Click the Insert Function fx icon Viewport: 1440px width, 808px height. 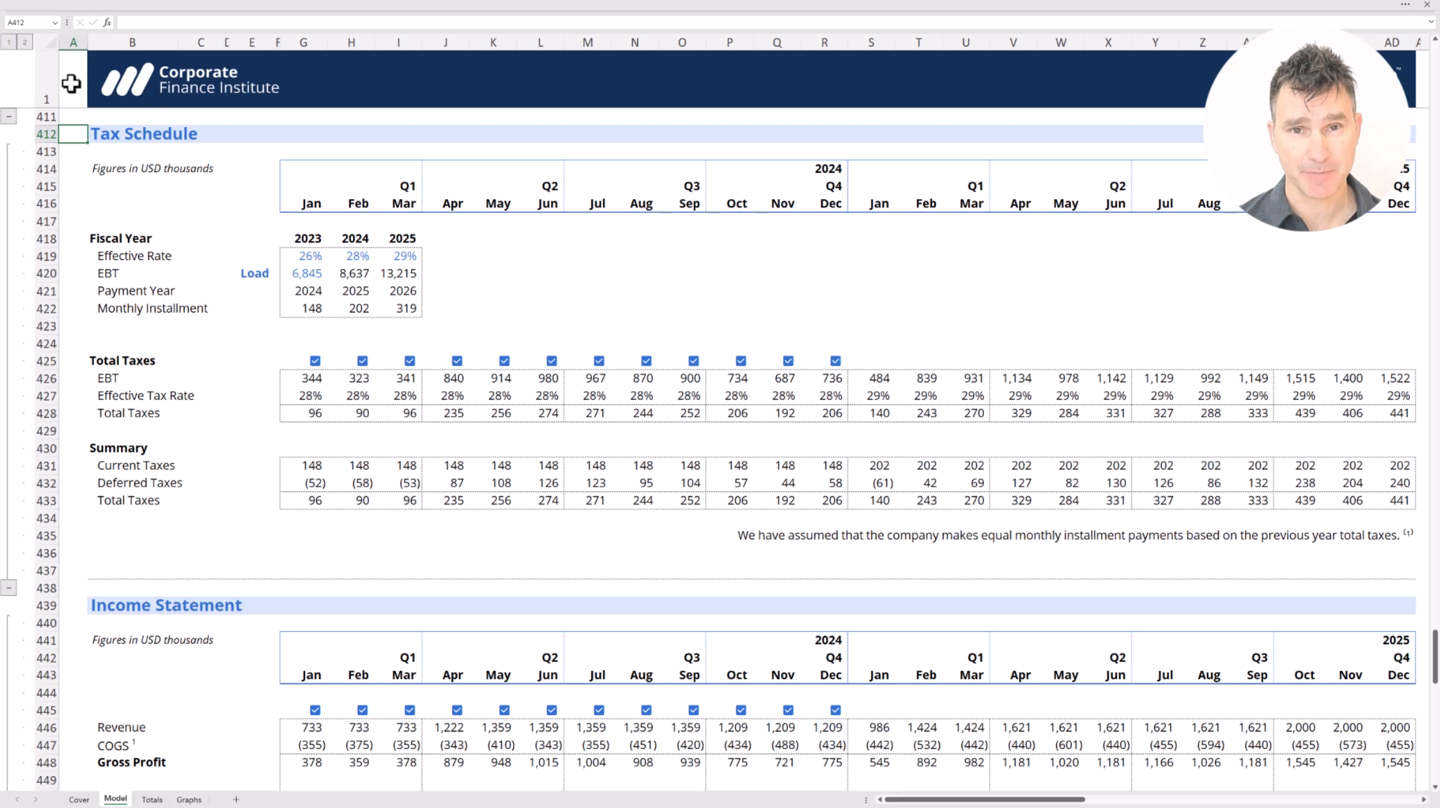107,22
